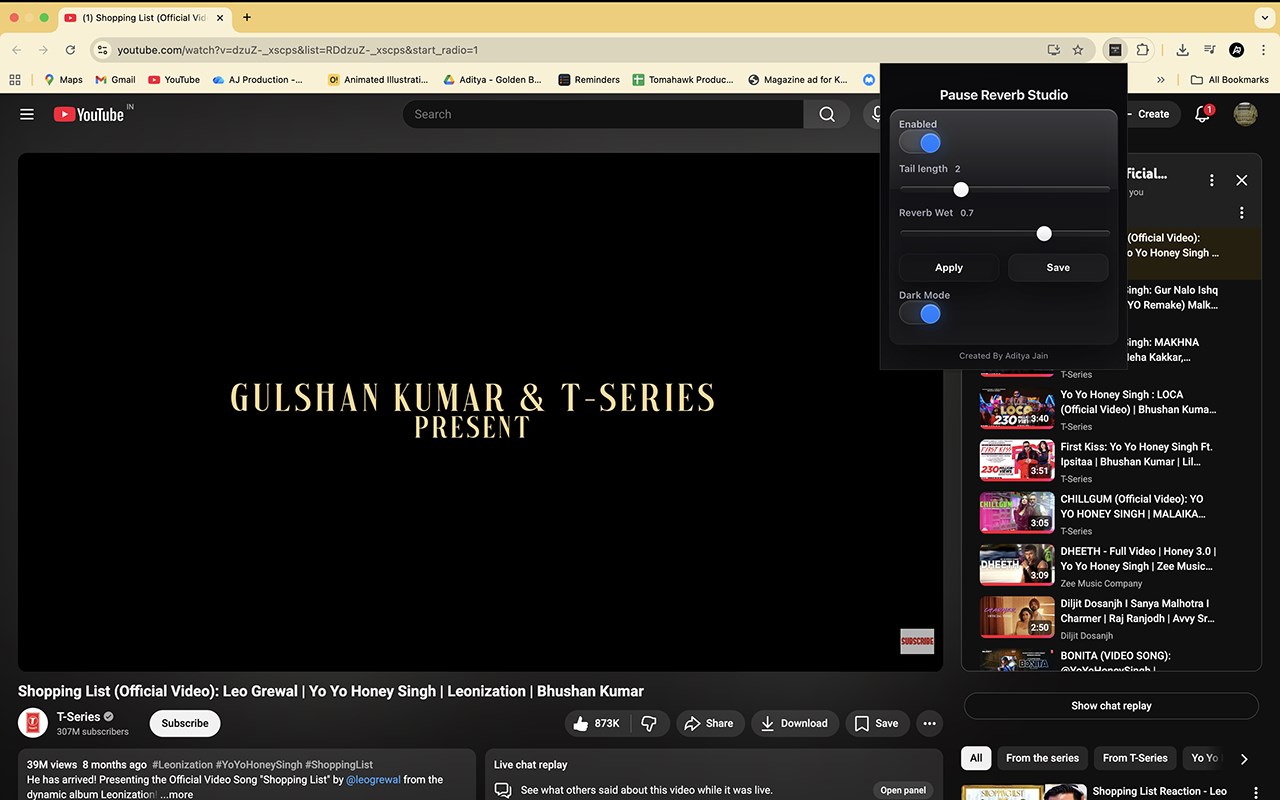The width and height of the screenshot is (1280, 800).
Task: Toggle the Dark Mode switch
Action: 920,314
